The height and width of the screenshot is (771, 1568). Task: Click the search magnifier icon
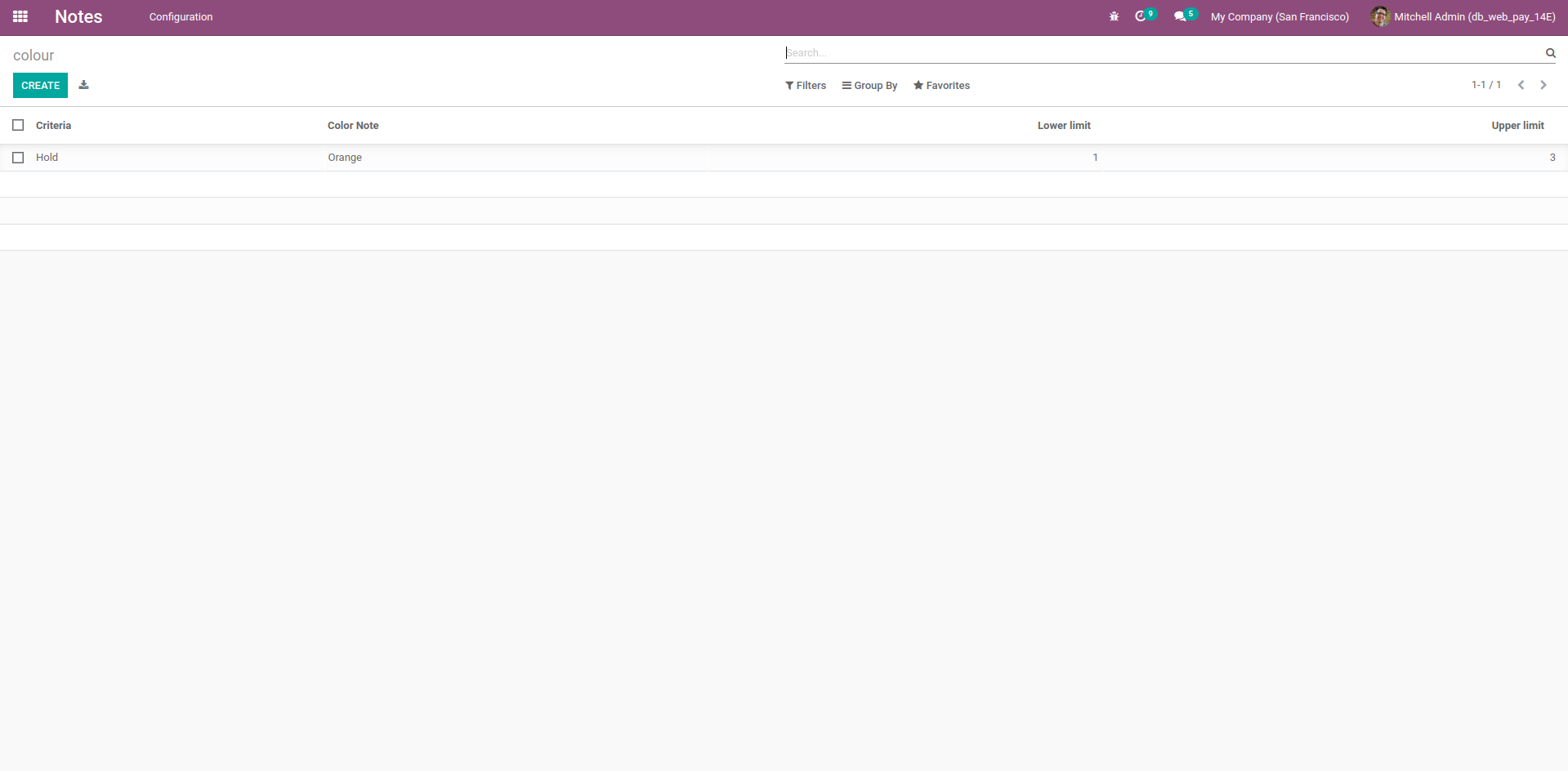tap(1550, 53)
